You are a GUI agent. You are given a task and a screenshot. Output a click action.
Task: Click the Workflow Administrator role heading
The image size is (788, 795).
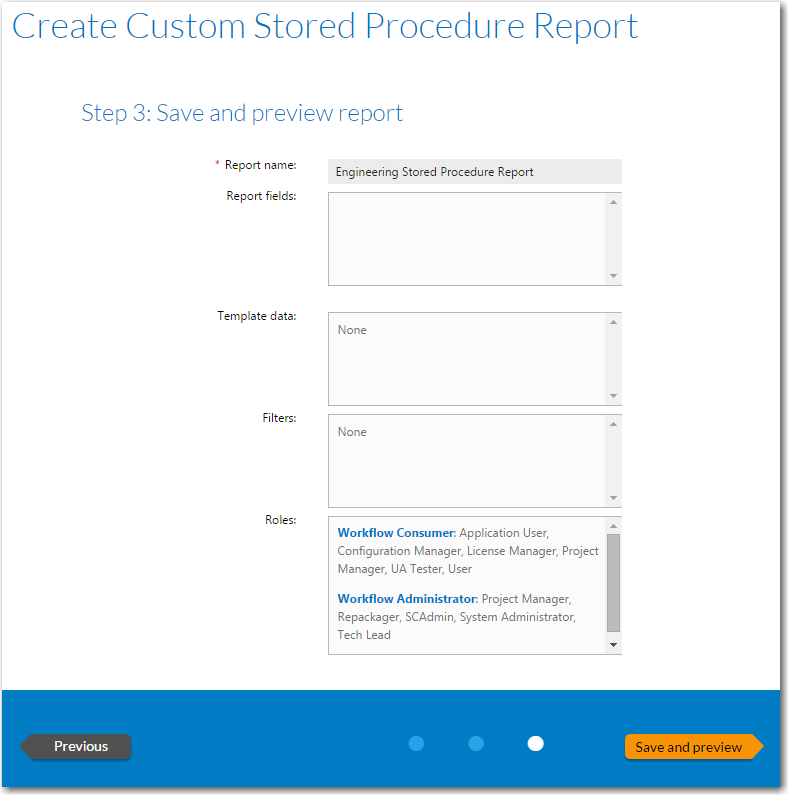(407, 599)
